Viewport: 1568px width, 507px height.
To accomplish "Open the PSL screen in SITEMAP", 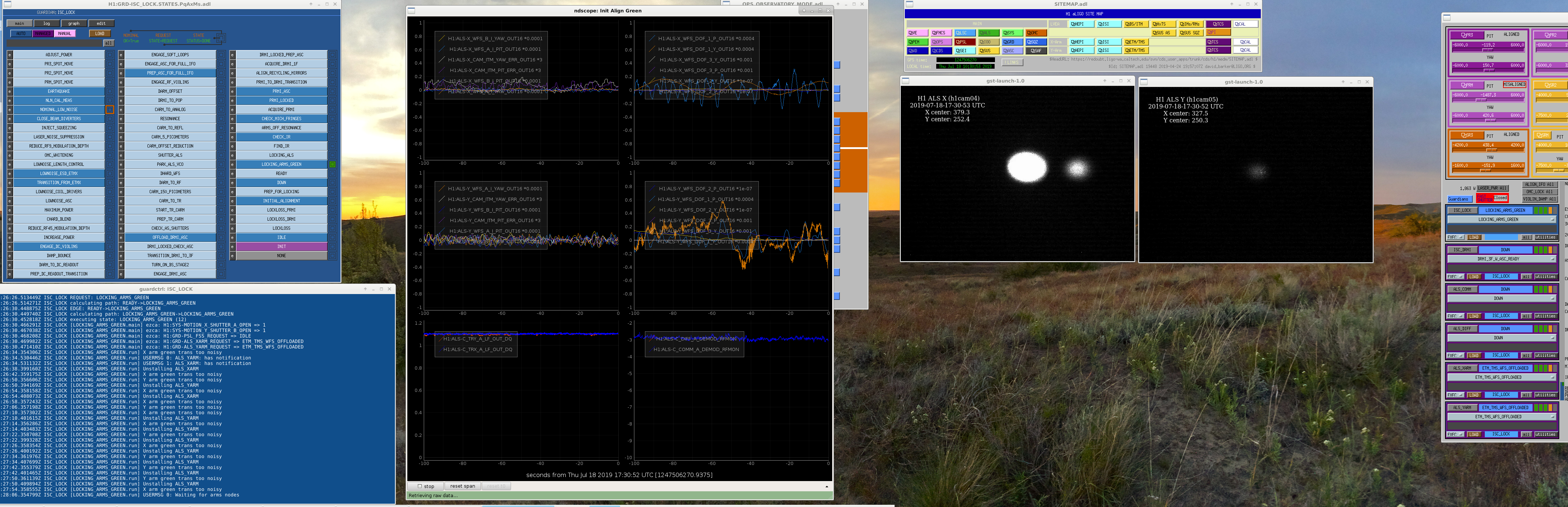I will point(965,42).
